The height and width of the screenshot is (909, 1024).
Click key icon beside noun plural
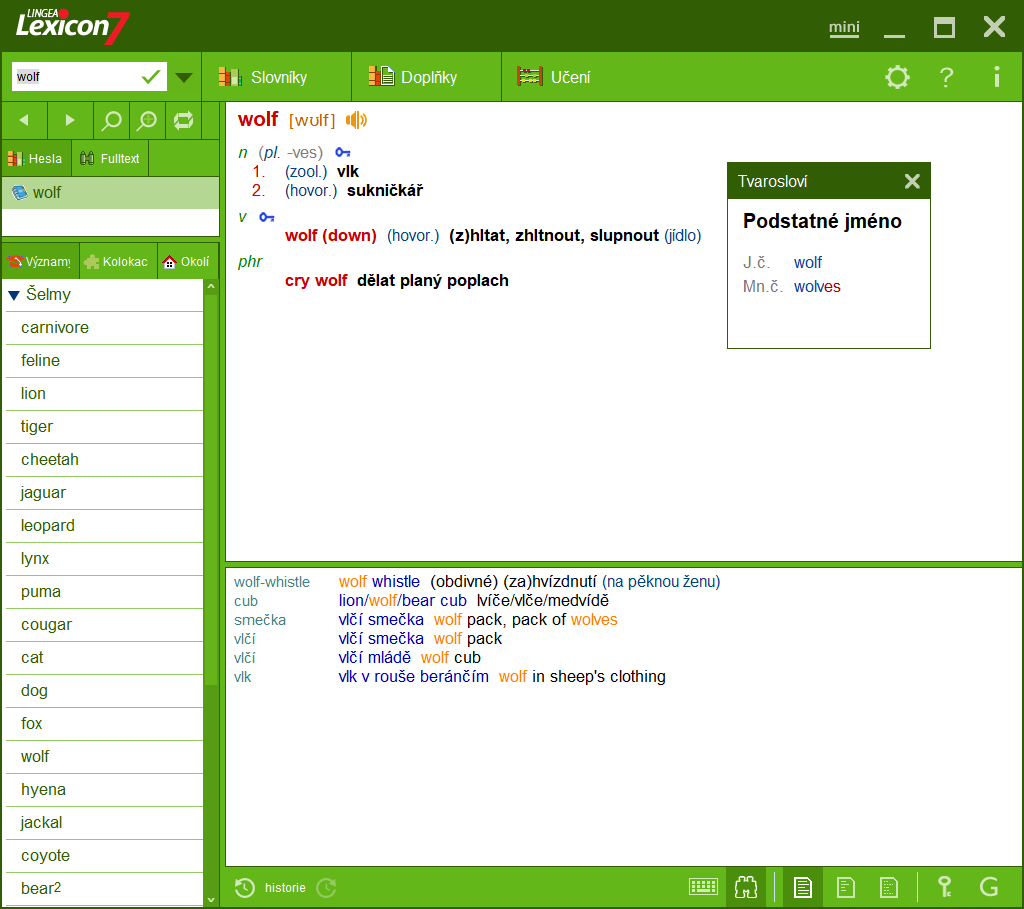pos(343,153)
